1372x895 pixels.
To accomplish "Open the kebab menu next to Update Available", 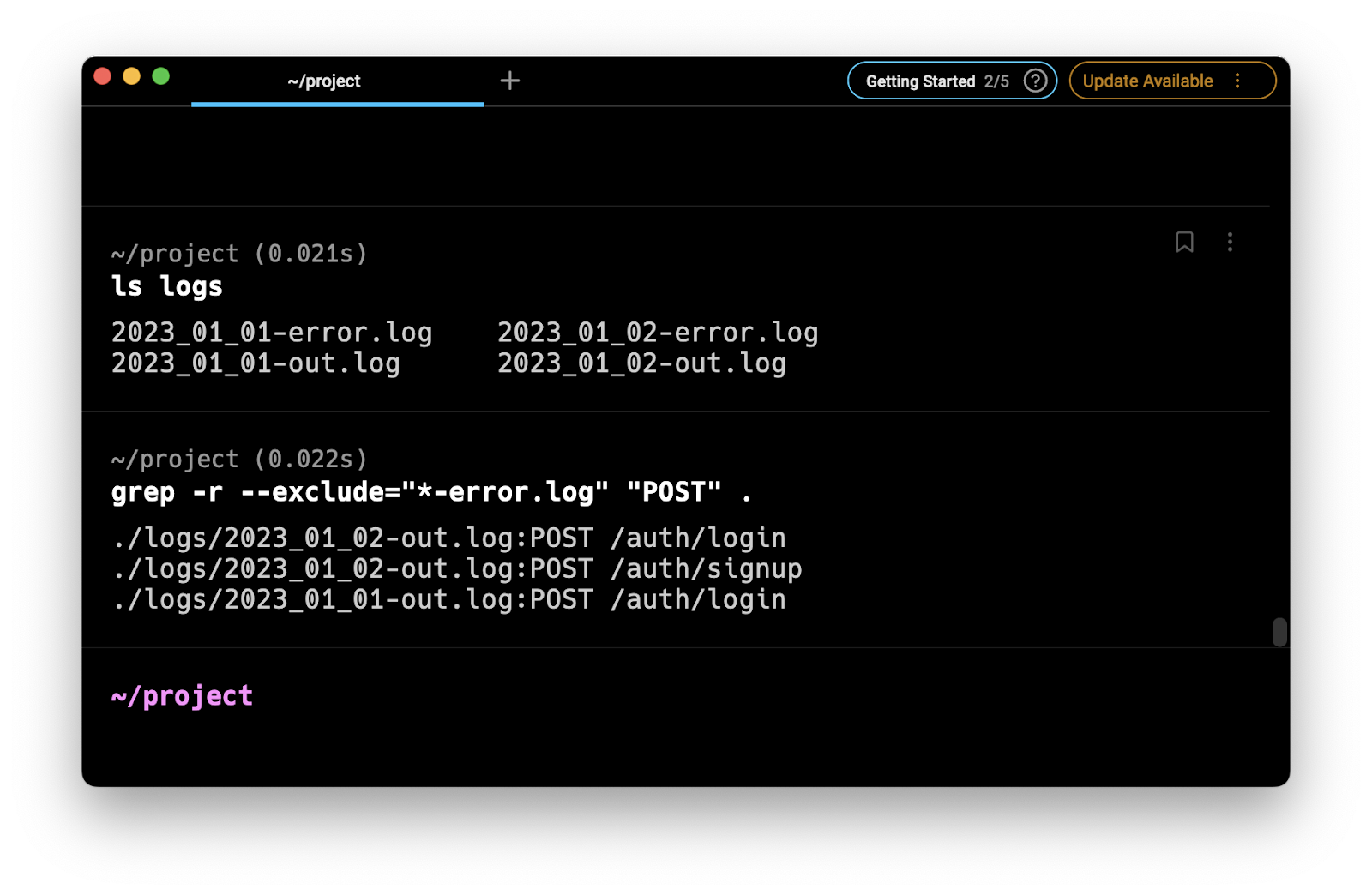I will pos(1237,80).
